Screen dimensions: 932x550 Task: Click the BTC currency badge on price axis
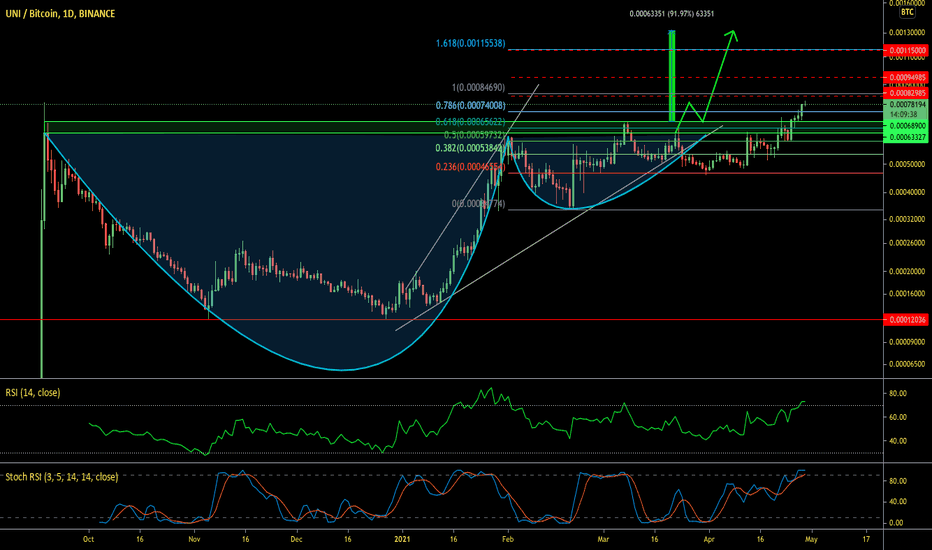click(907, 12)
